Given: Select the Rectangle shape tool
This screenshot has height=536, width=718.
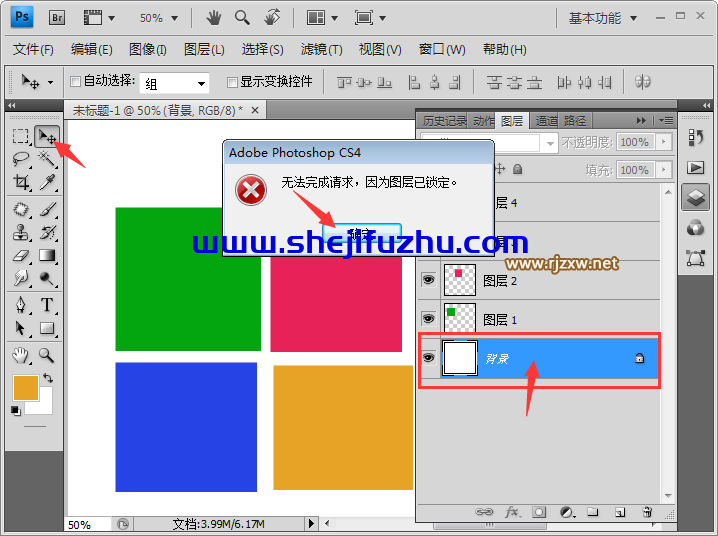Looking at the screenshot, I should [x=47, y=328].
